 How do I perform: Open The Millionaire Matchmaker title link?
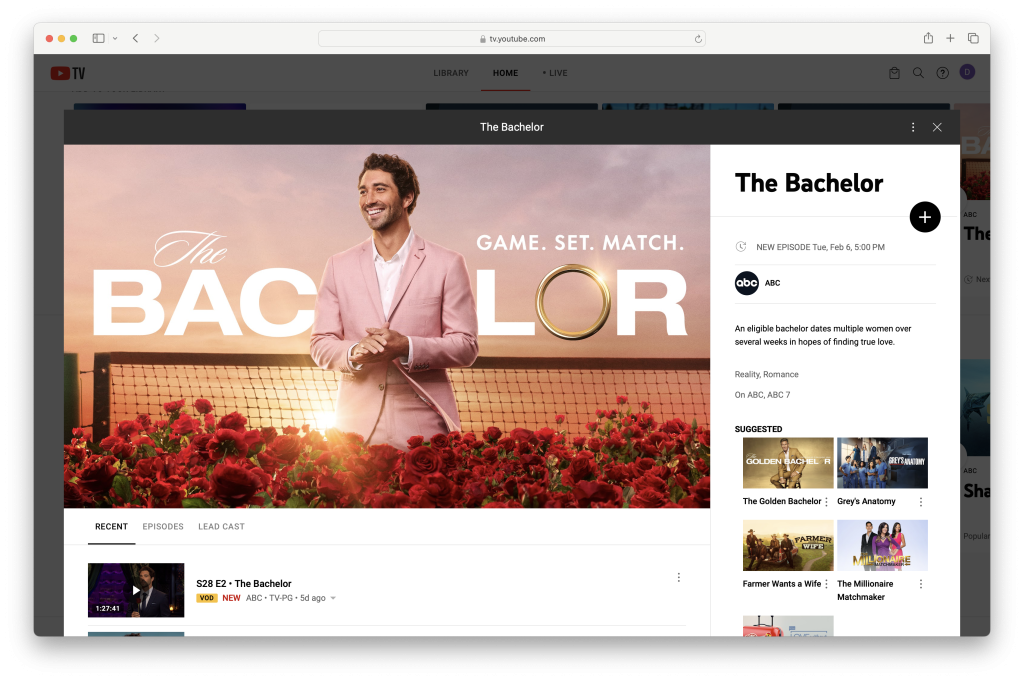click(x=865, y=590)
